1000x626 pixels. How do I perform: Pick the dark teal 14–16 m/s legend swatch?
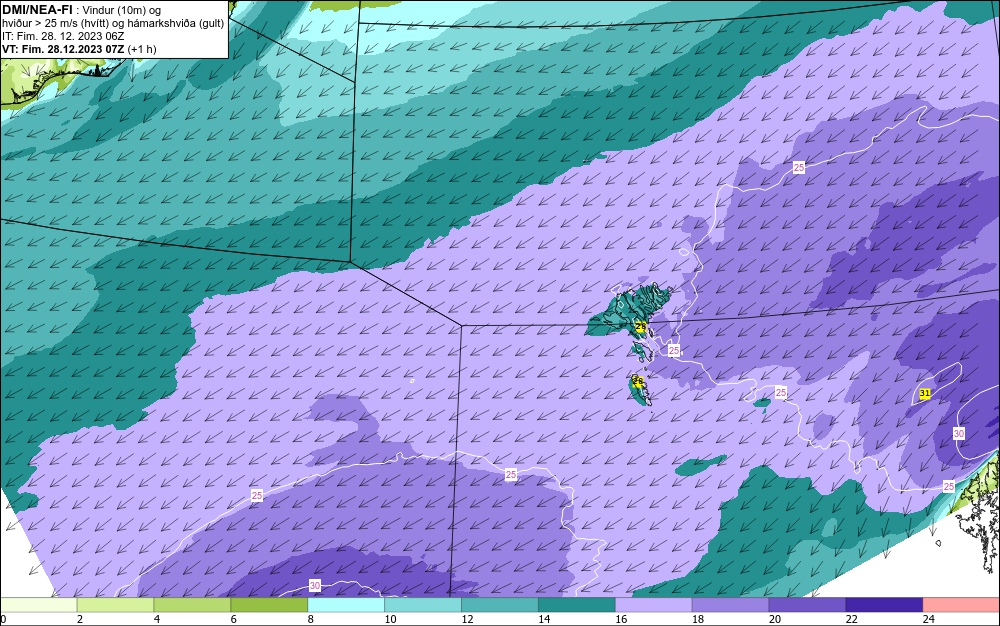click(577, 605)
